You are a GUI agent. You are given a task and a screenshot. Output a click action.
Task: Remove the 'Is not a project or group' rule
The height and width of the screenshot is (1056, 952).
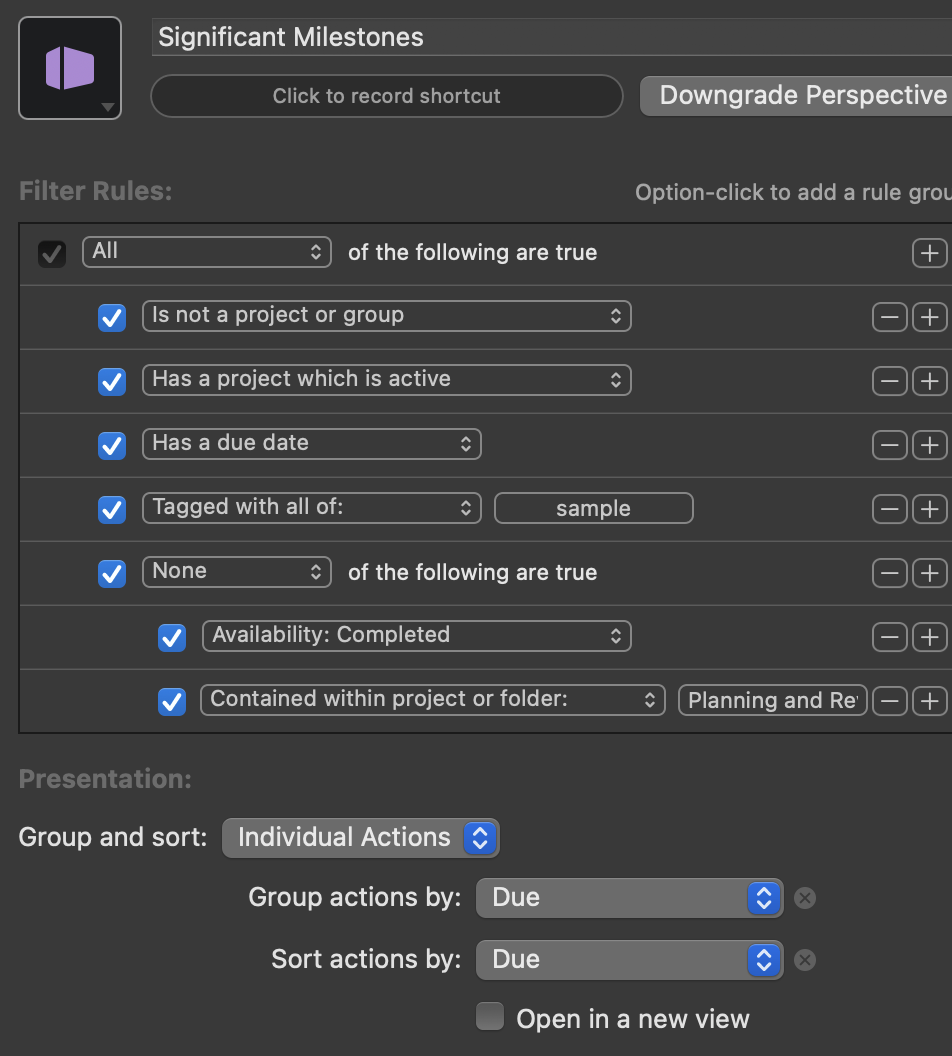[889, 317]
